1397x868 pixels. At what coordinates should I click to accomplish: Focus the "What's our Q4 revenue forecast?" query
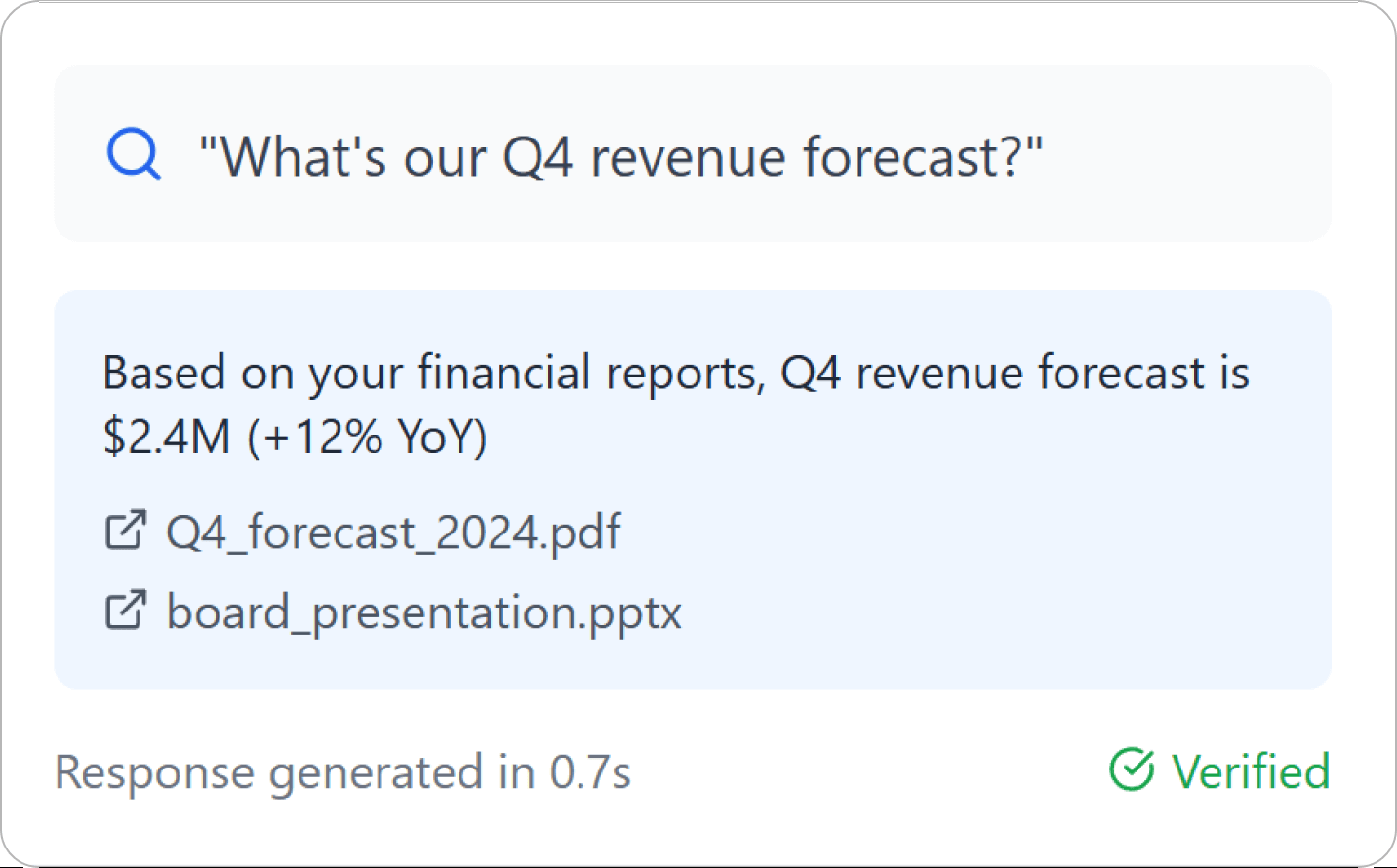coord(620,156)
